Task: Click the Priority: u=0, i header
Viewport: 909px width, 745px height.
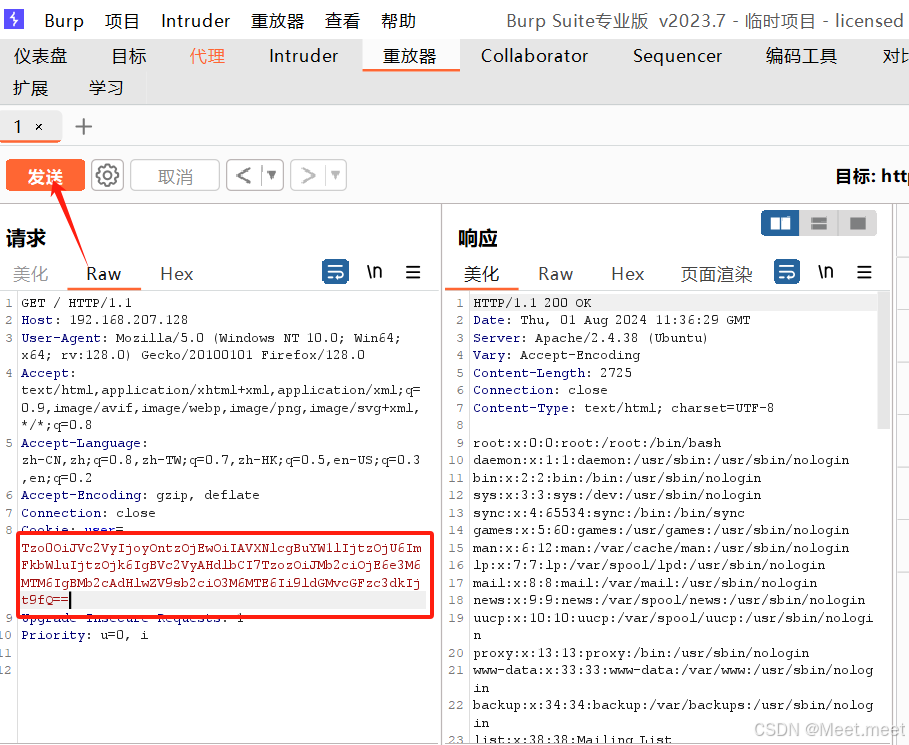Action: 85,635
